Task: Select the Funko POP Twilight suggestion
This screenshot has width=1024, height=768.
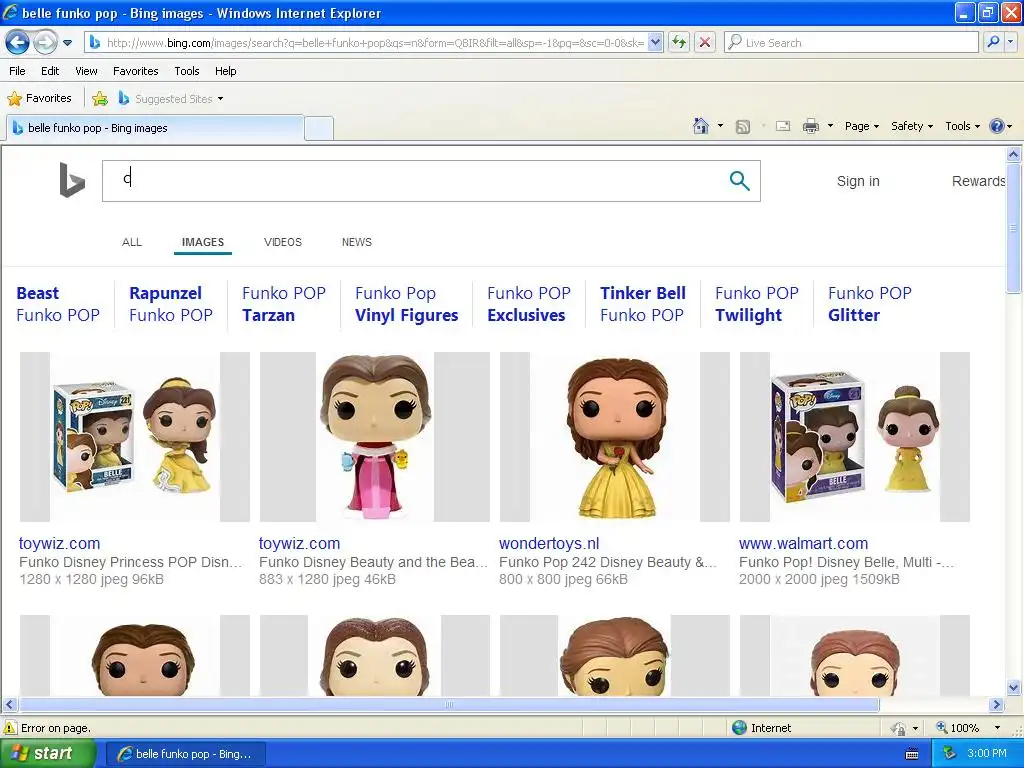Action: [x=757, y=304]
